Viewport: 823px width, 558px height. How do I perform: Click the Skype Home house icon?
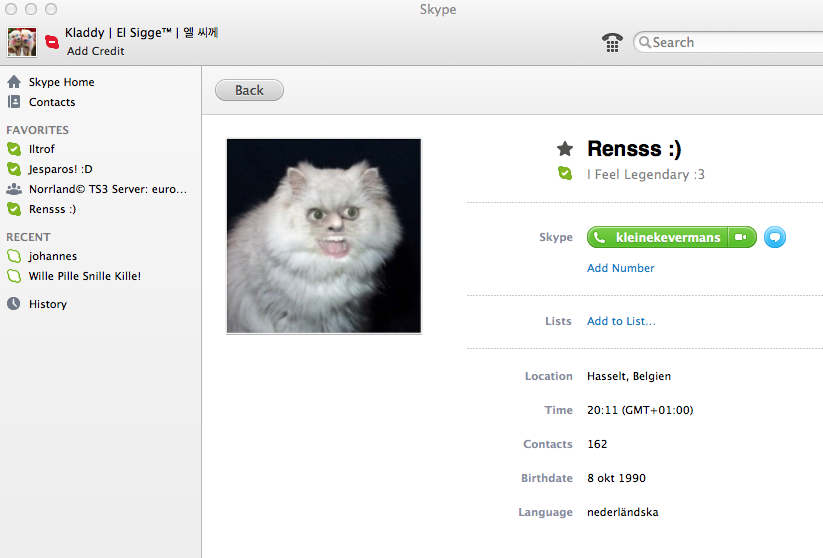(14, 81)
